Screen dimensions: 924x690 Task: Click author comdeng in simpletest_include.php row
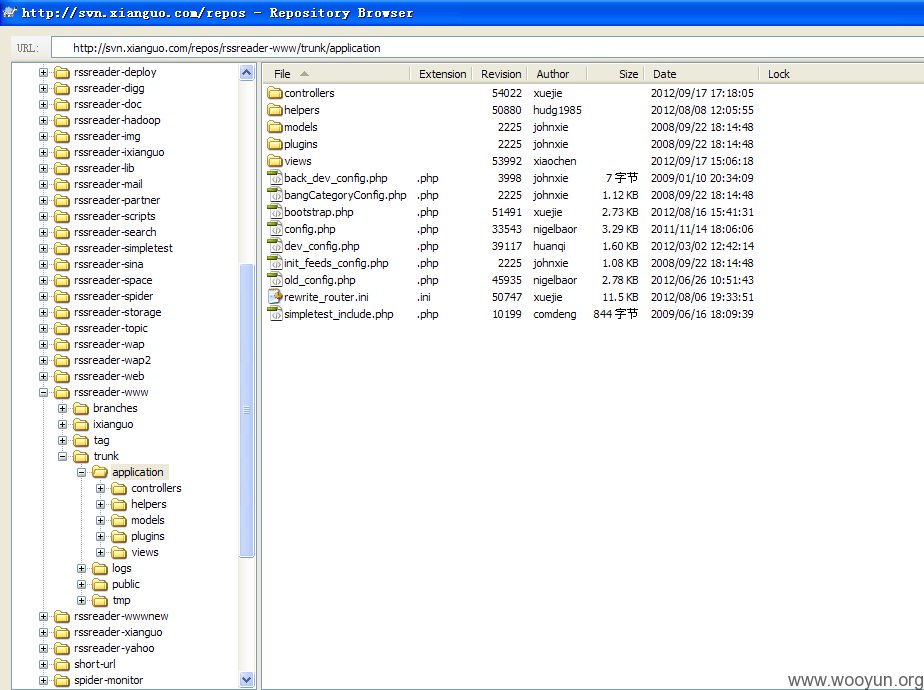click(555, 314)
